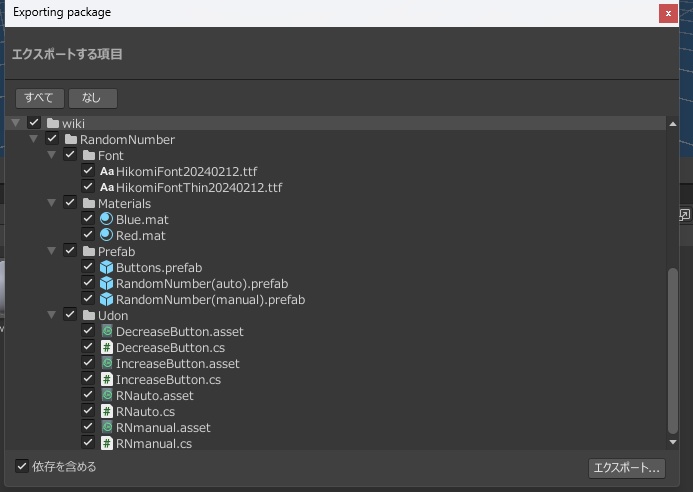This screenshot has width=693, height=492.
Task: Click the なし (None) button
Action: tap(93, 98)
